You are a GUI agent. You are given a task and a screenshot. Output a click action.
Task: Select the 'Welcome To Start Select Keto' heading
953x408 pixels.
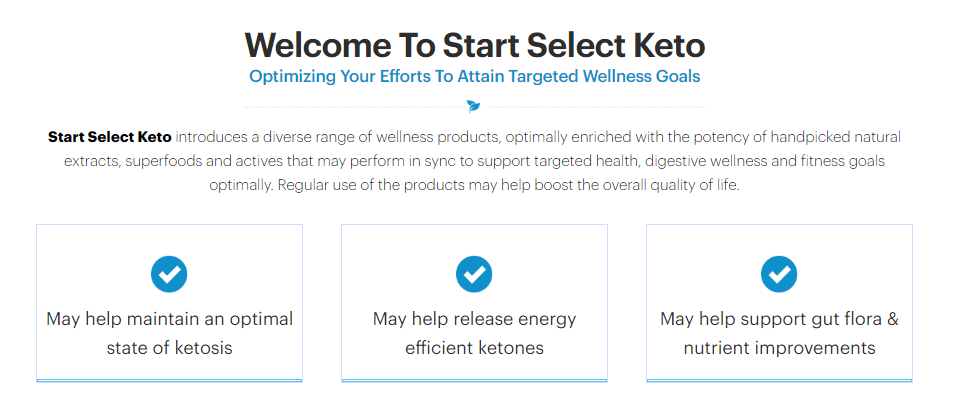click(475, 44)
